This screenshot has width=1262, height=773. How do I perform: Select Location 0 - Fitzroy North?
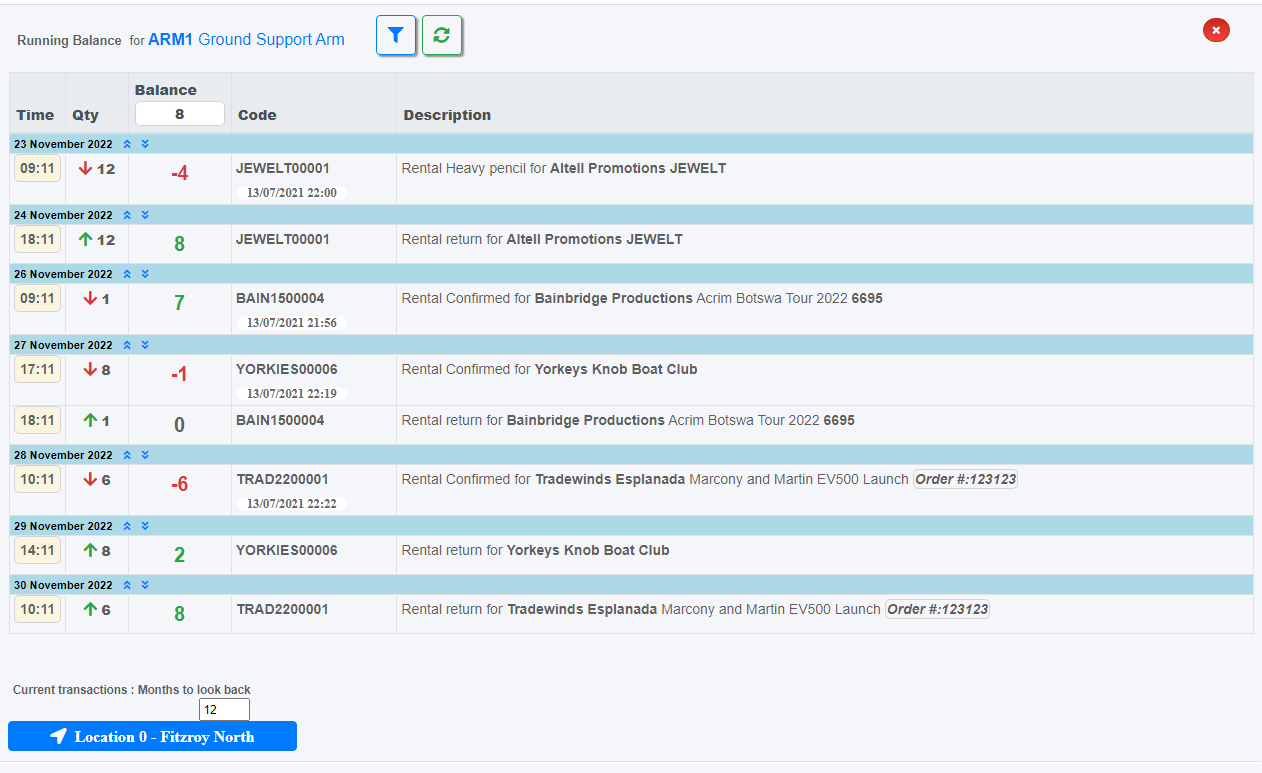point(152,736)
